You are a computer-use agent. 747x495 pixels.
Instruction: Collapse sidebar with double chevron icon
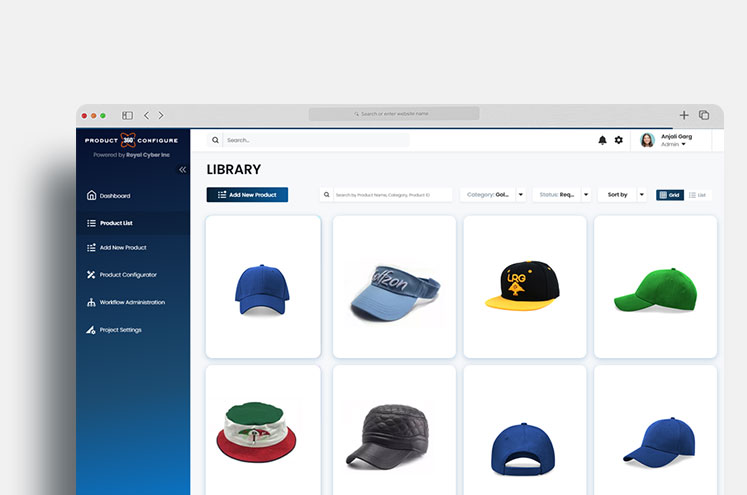pyautogui.click(x=183, y=170)
